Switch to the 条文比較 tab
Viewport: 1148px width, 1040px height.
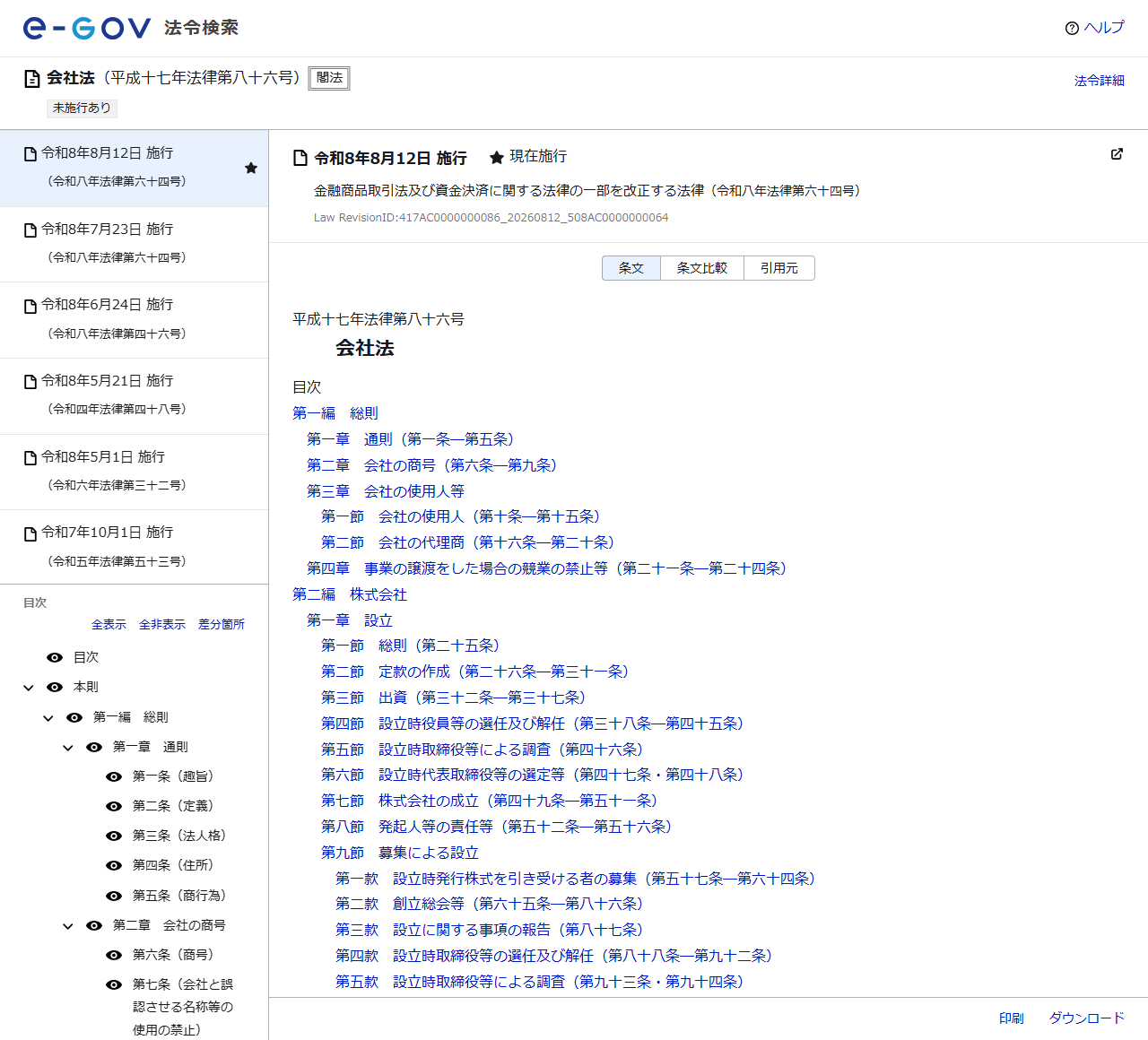(x=702, y=268)
